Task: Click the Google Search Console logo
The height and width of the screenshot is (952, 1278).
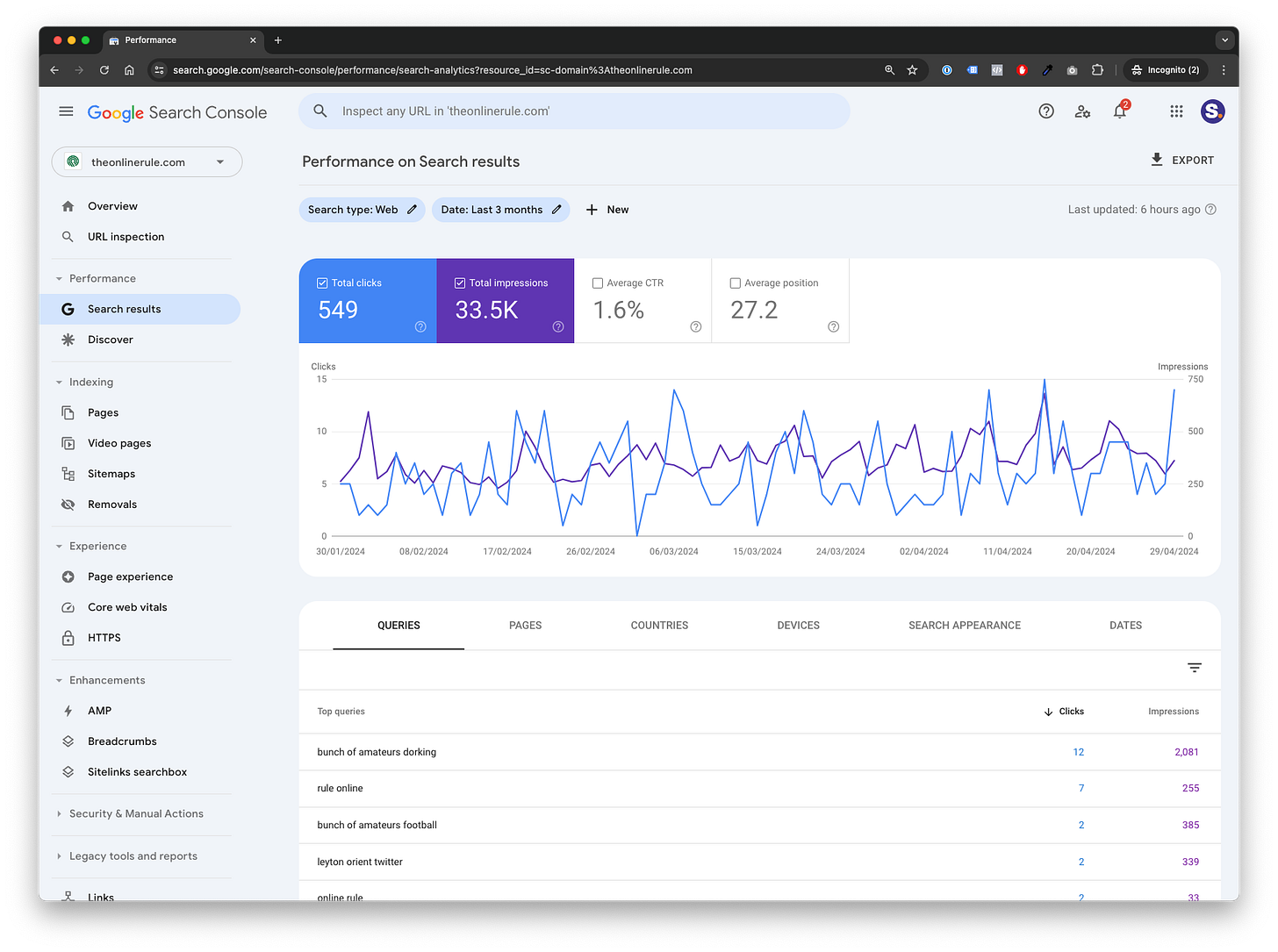Action: tap(177, 112)
